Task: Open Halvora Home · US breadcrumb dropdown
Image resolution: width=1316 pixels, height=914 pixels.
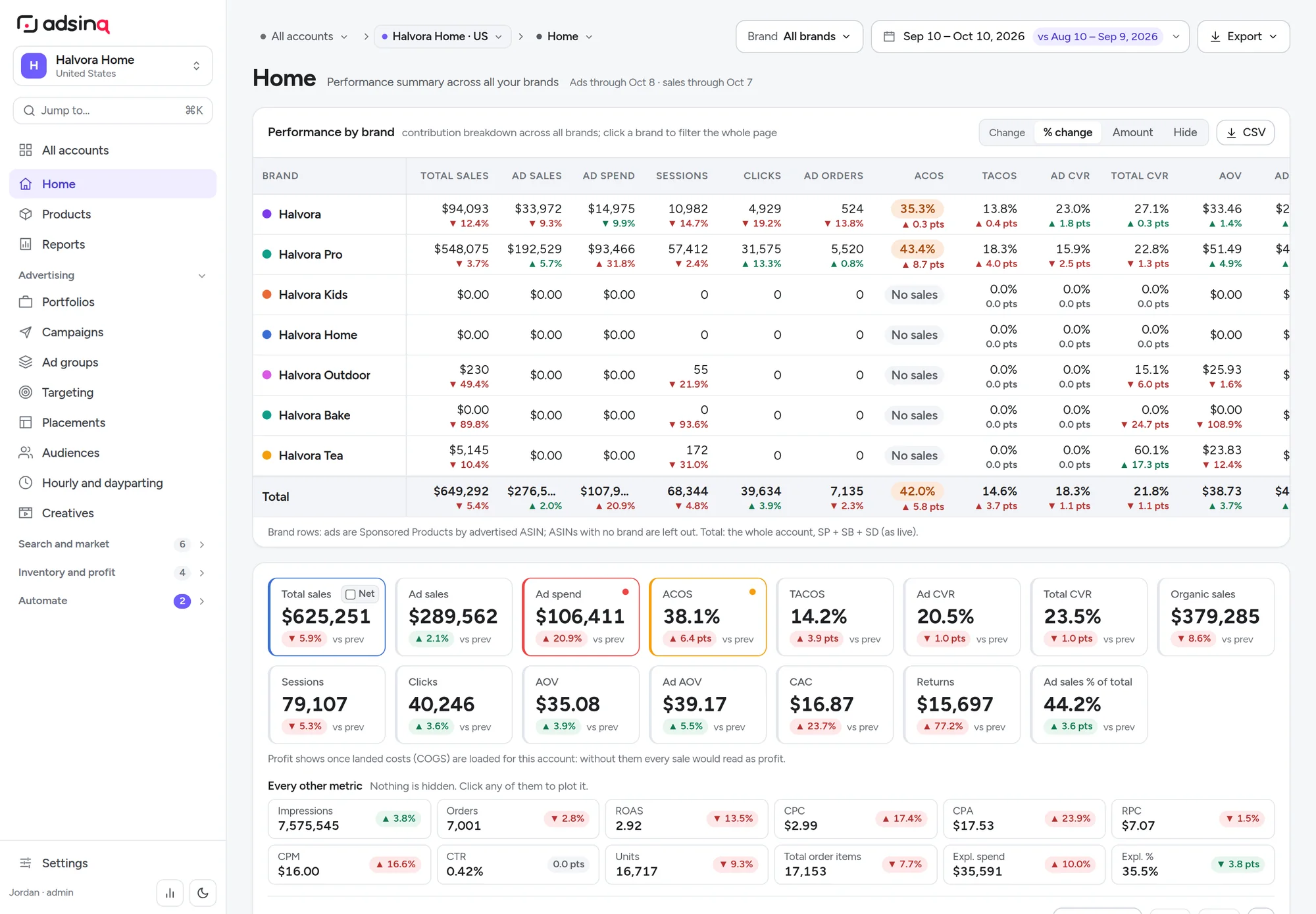Action: 442,36
